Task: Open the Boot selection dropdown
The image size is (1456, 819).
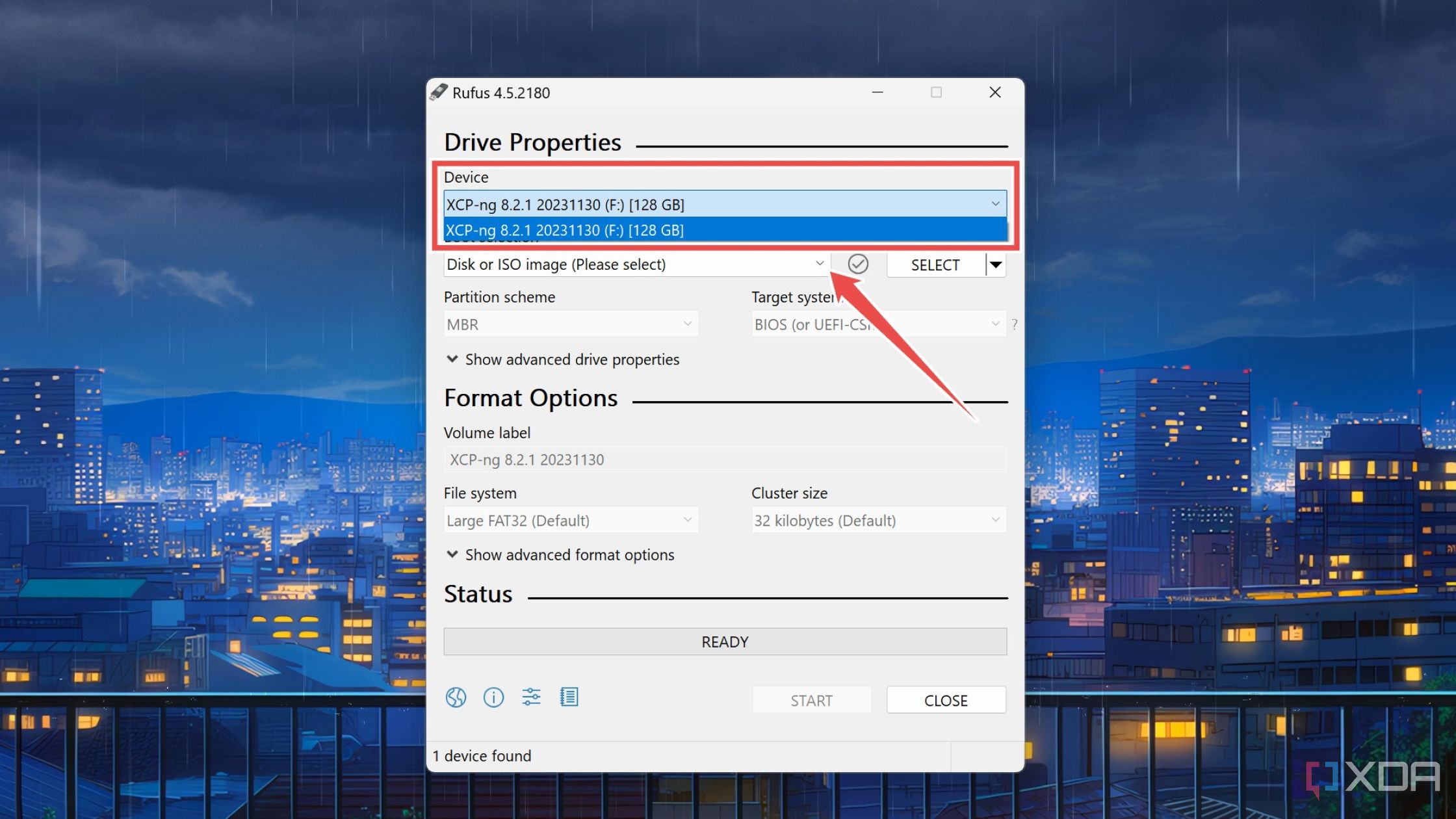Action: 636,264
